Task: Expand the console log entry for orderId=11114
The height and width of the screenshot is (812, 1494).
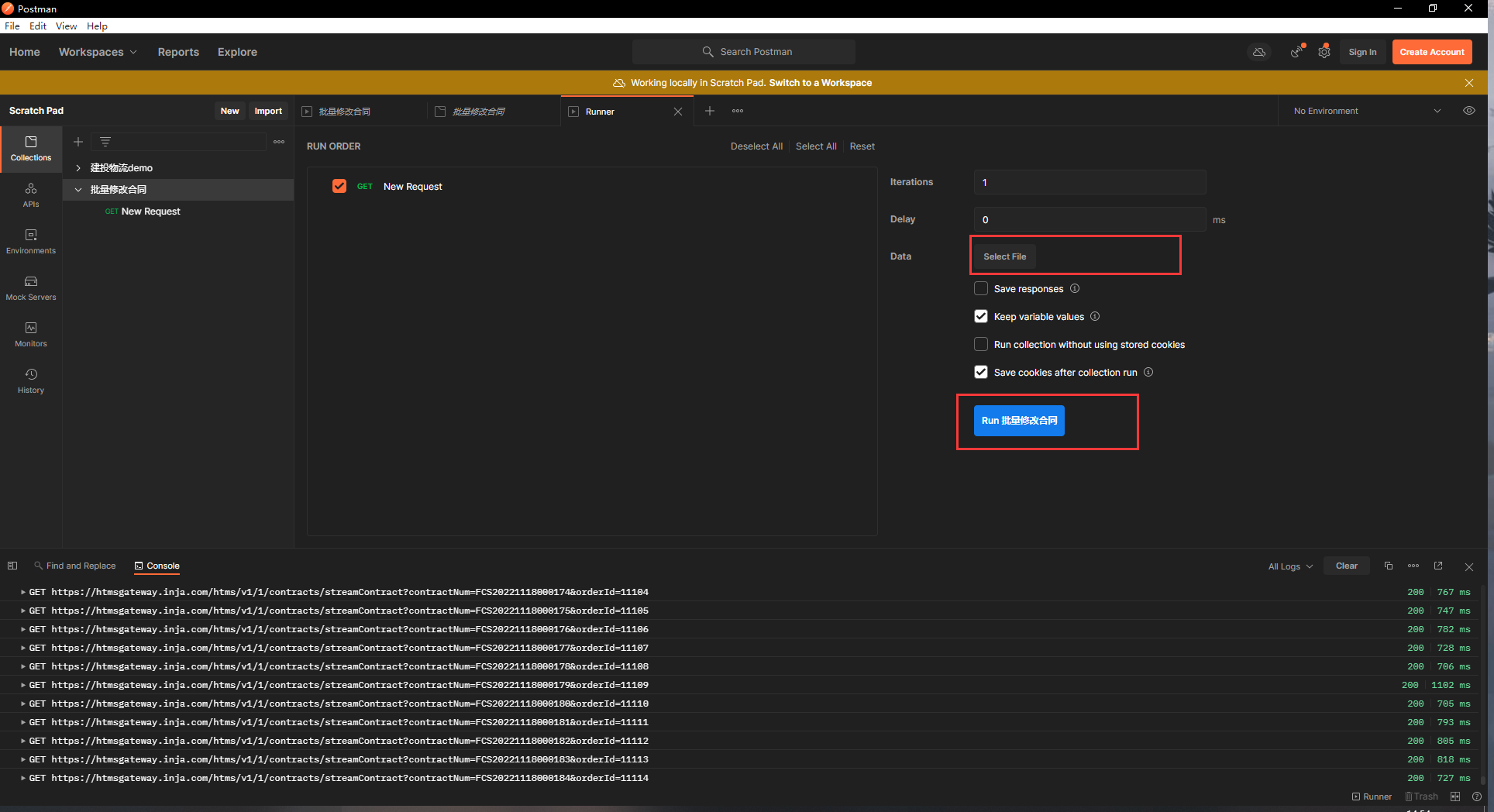Action: 23,778
